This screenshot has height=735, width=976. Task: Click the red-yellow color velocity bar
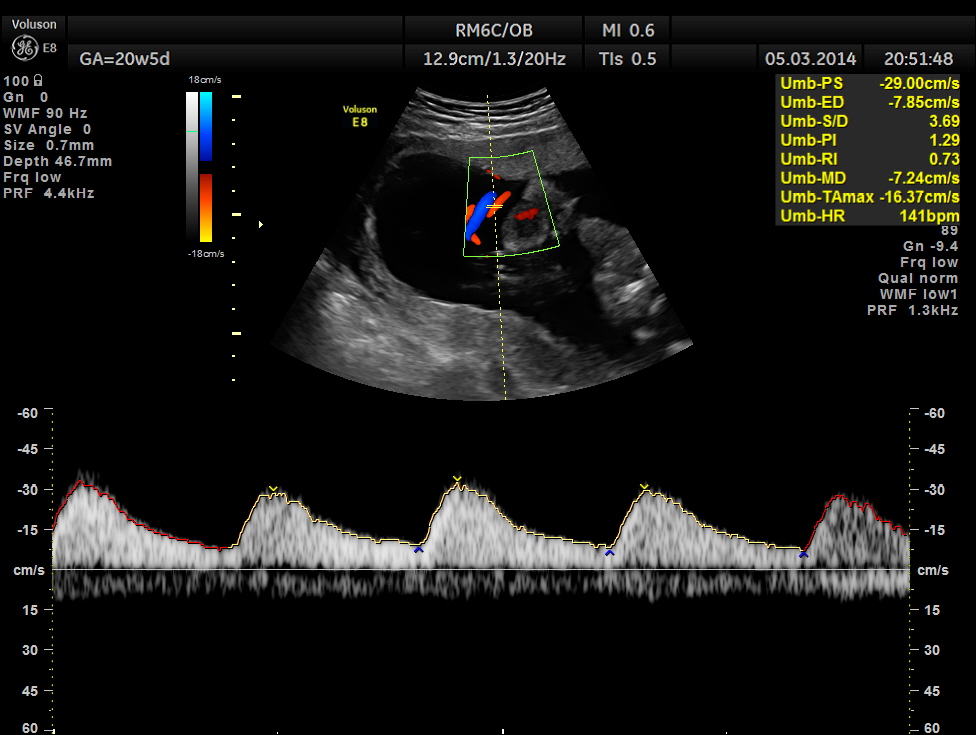[x=205, y=207]
